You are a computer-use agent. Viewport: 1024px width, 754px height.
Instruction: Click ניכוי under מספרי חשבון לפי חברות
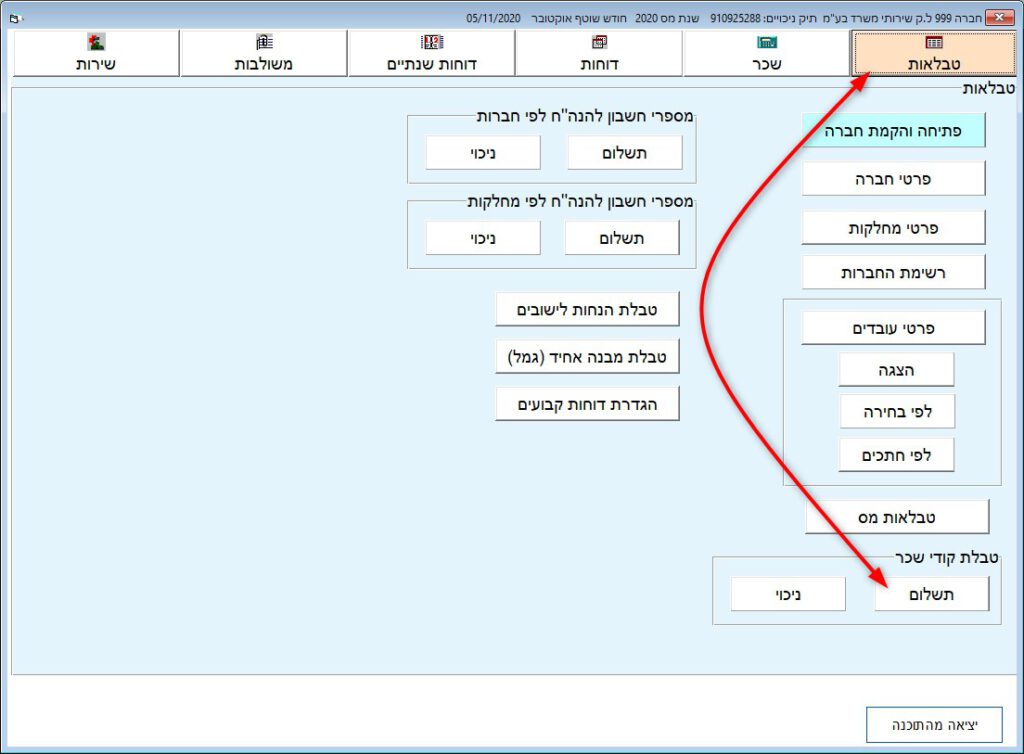click(483, 153)
